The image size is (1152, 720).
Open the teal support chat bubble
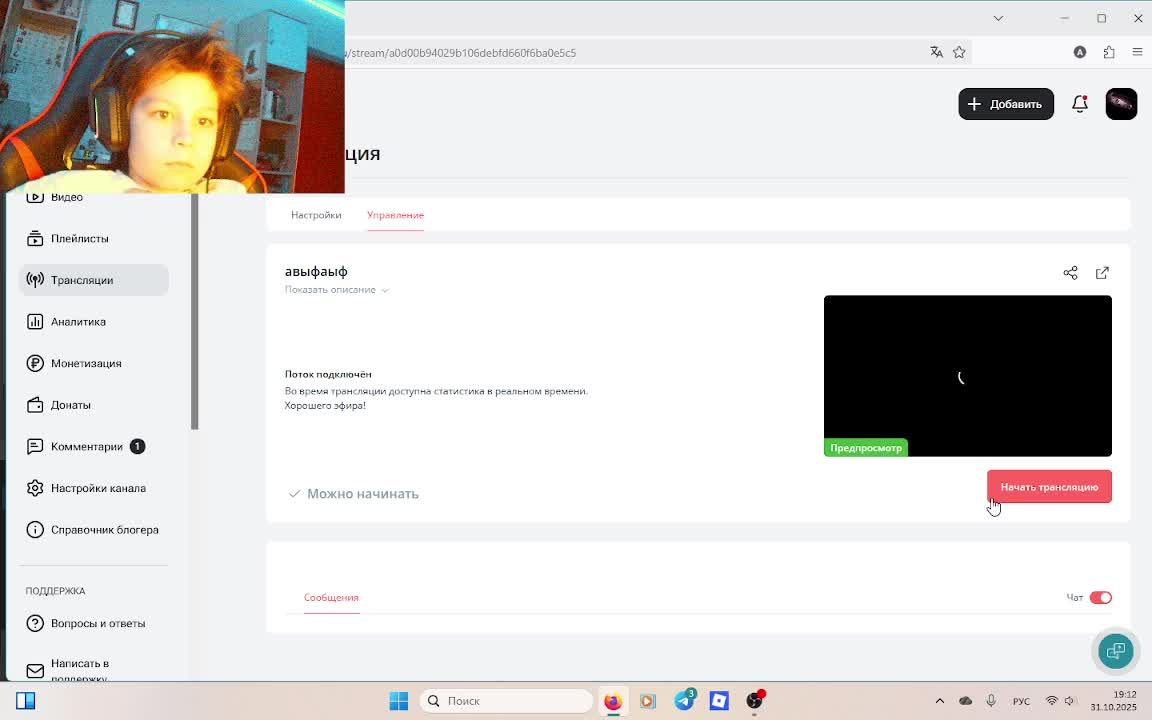[x=1115, y=650]
